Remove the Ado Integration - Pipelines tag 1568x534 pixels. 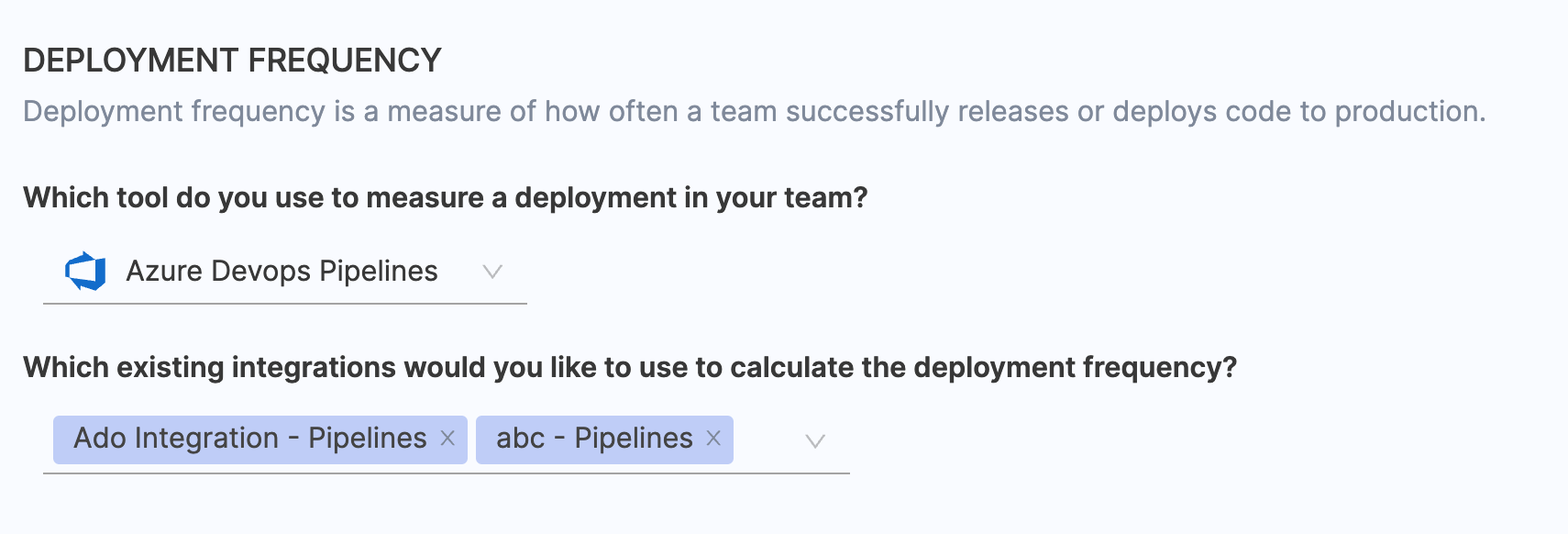point(447,439)
